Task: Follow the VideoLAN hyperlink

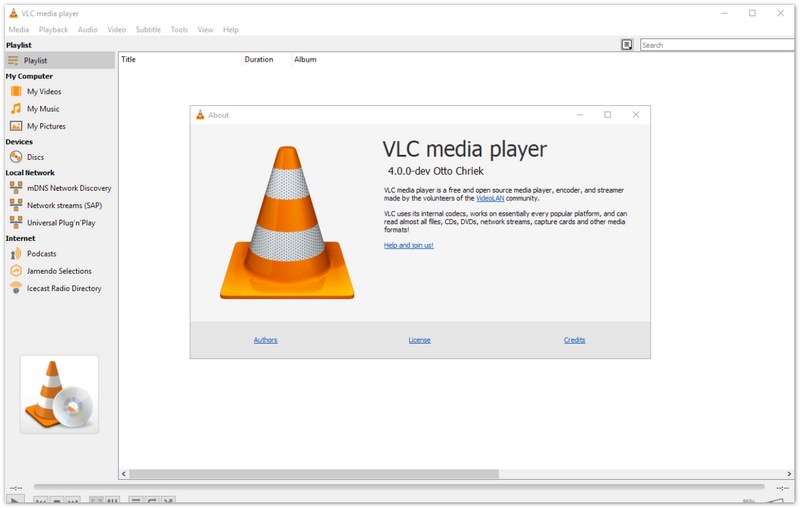Action: [x=490, y=198]
